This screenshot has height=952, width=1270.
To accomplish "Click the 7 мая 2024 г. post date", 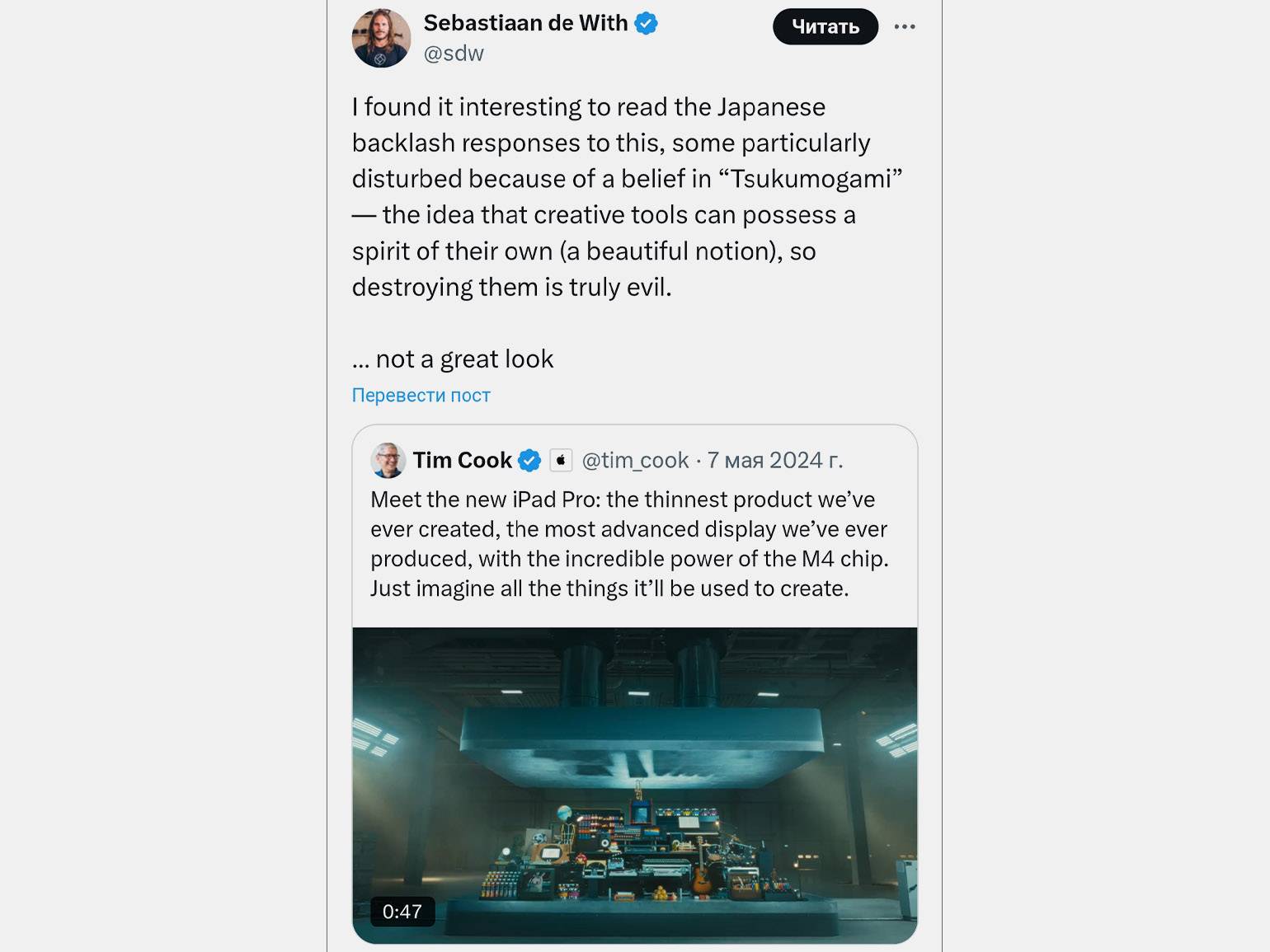I will point(775,460).
